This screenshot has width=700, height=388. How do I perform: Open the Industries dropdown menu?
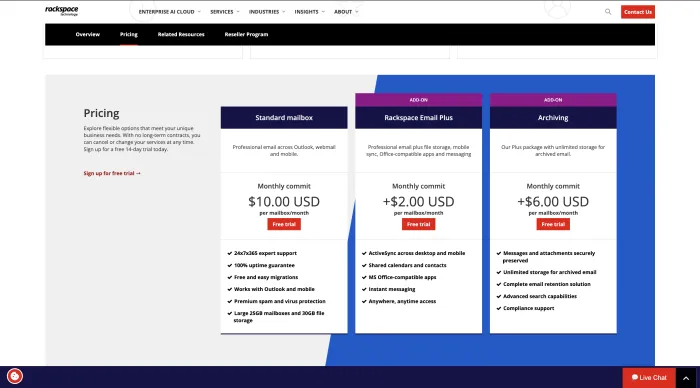267,12
